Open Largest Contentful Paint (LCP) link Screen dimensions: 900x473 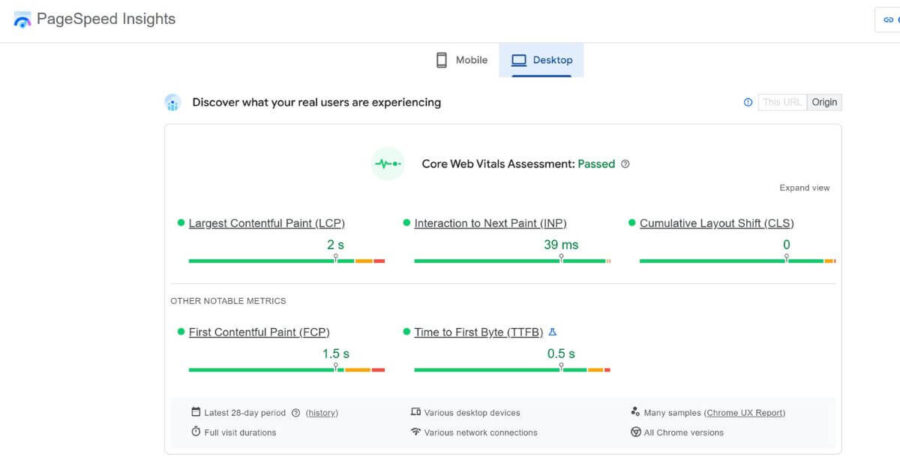267,223
